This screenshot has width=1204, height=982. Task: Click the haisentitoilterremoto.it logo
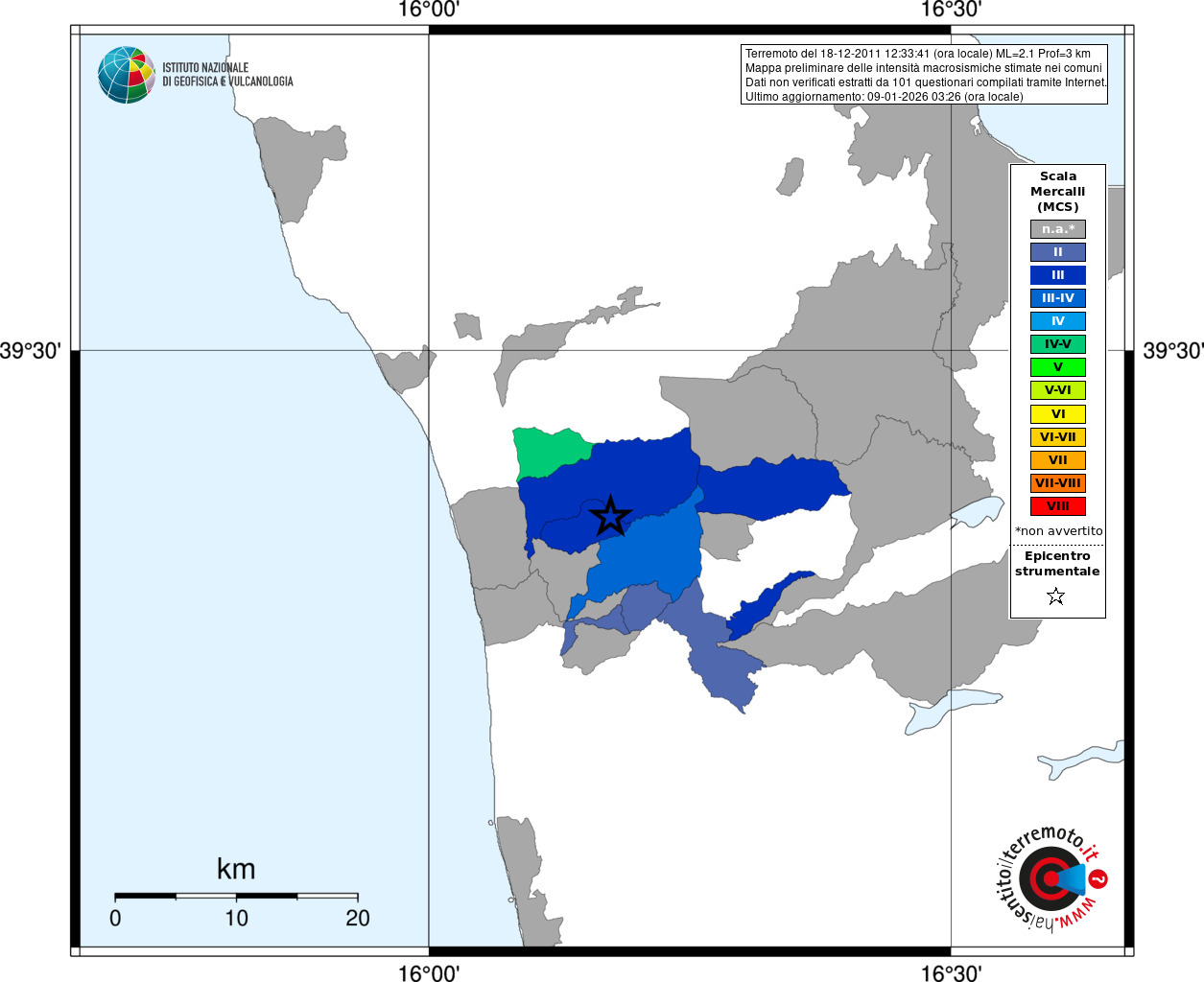1050,878
